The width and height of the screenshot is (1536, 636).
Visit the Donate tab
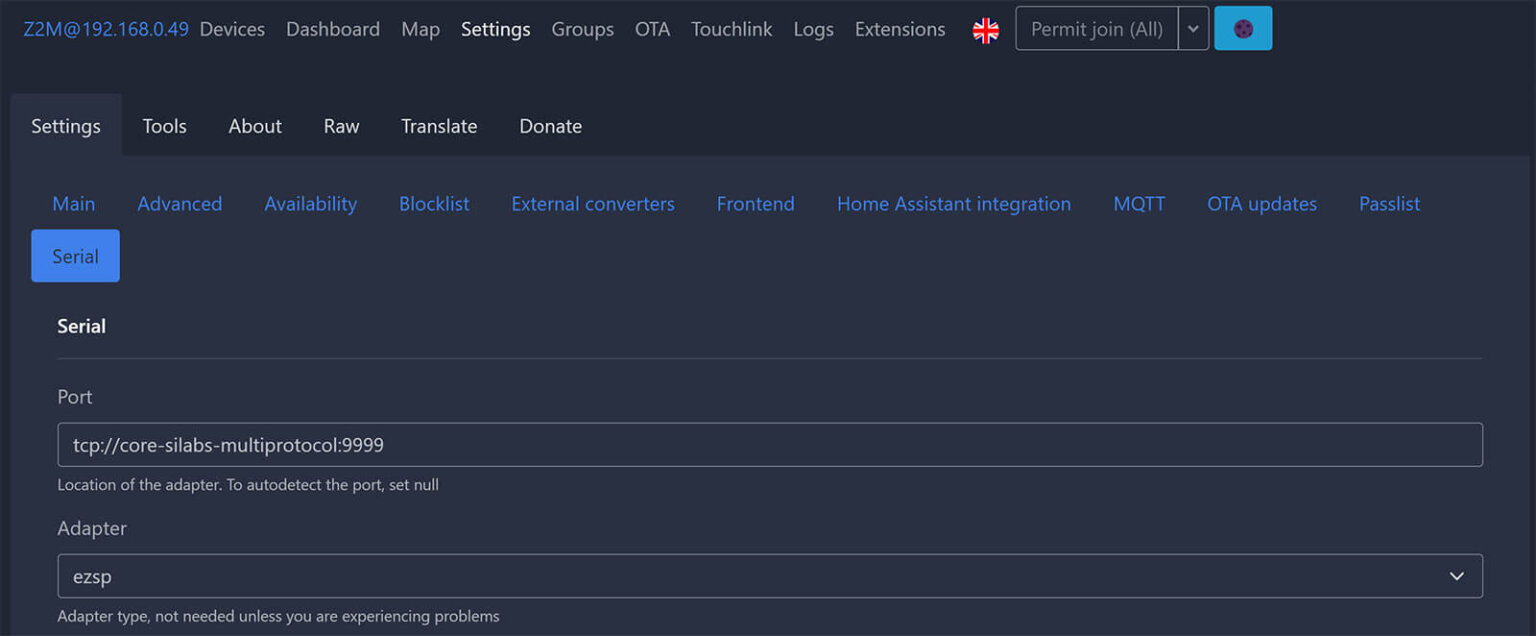click(x=550, y=126)
